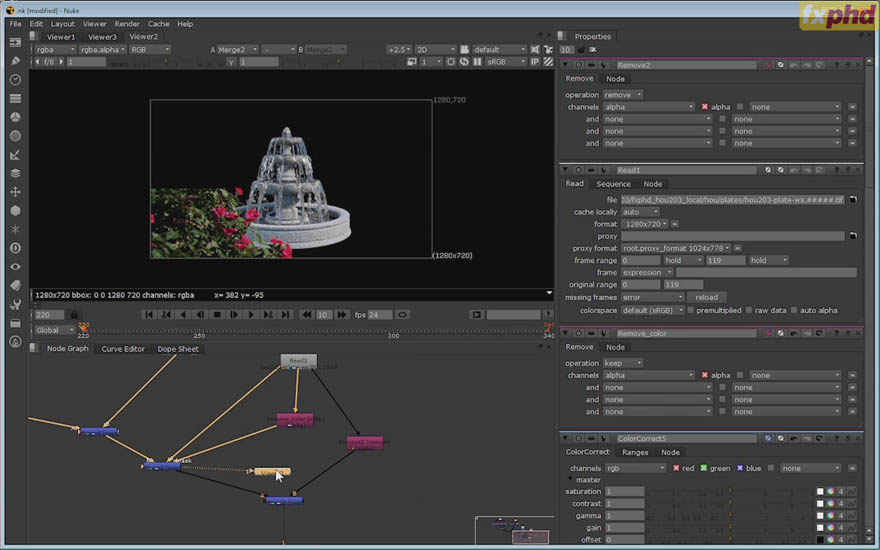Select the Read1 node in Node Graph
This screenshot has height=550, width=880.
tap(299, 360)
